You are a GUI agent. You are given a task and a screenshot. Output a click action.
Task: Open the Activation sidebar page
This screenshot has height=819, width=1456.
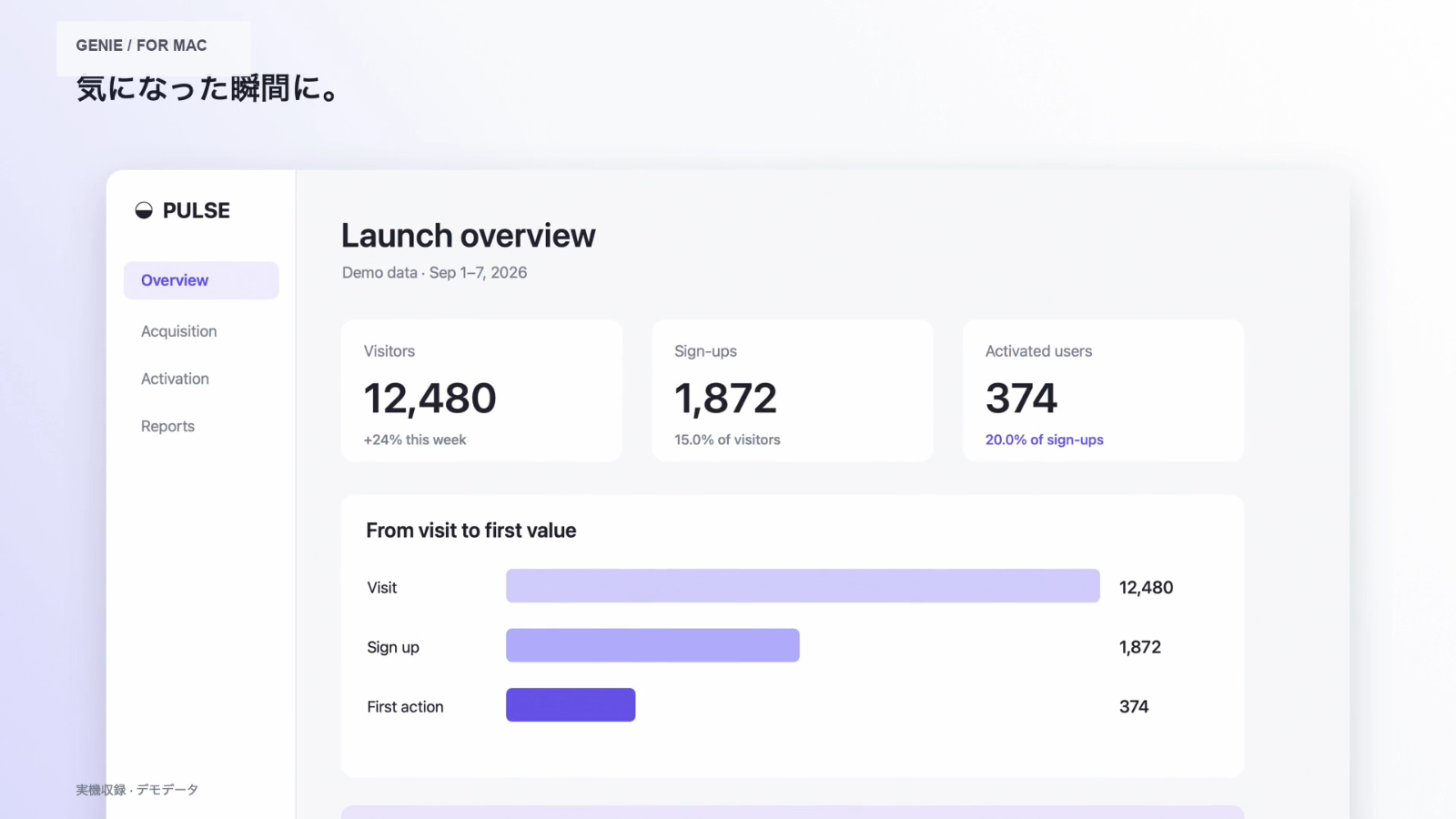coord(175,379)
